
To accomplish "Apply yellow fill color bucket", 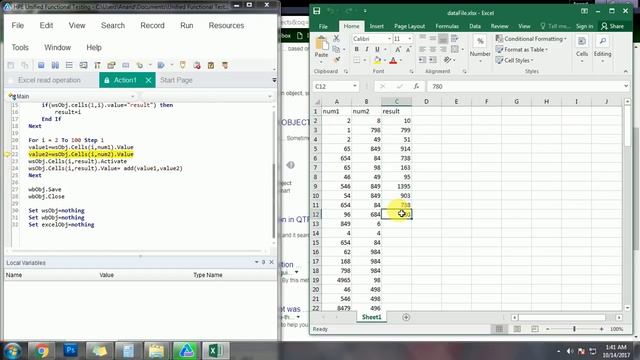I will pos(377,60).
